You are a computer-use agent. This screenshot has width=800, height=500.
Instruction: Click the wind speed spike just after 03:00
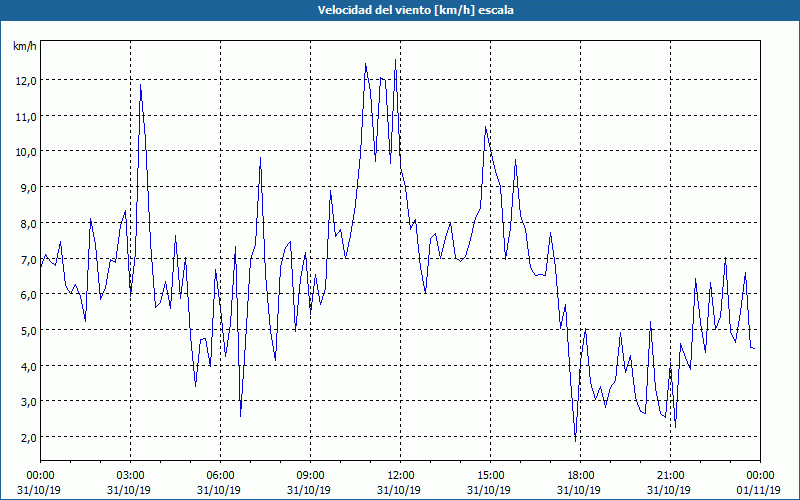[140, 85]
